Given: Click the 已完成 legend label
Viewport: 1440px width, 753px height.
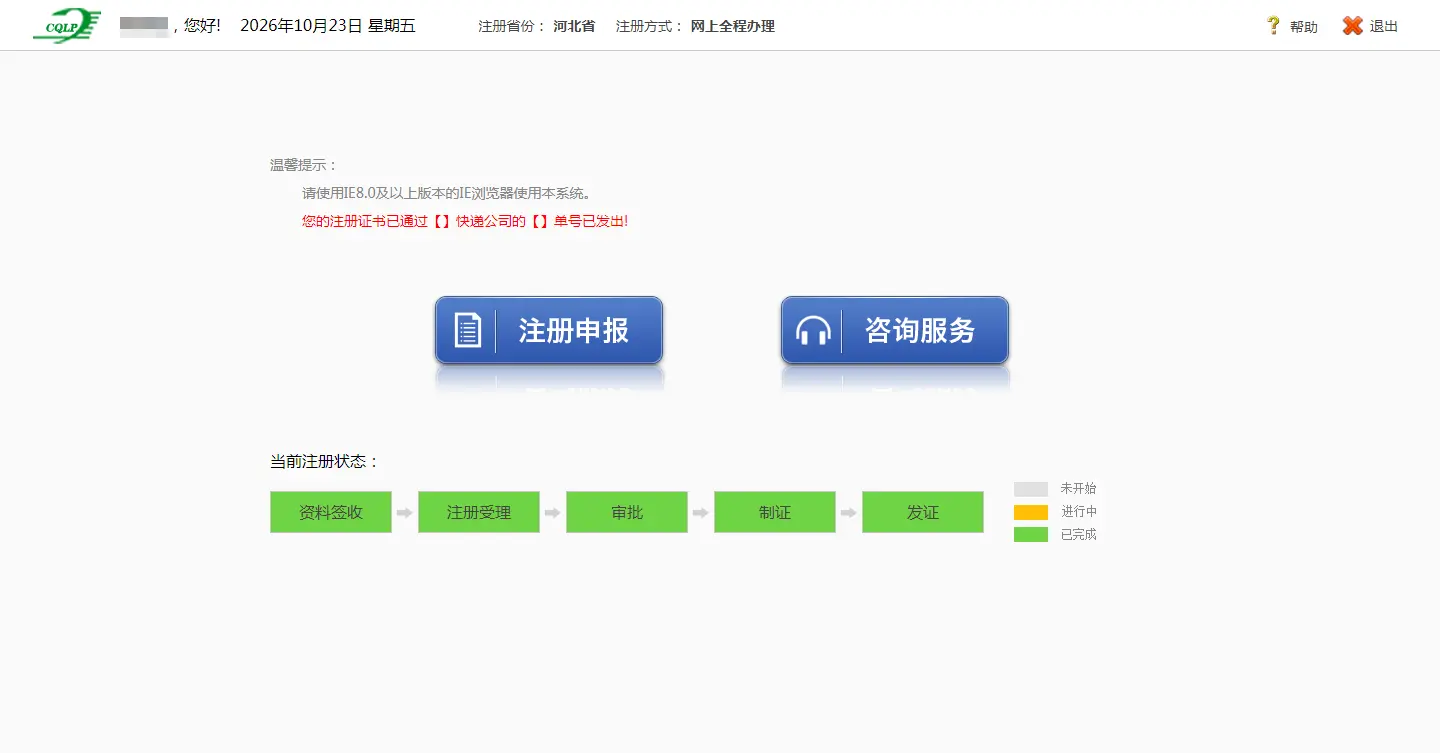Looking at the screenshot, I should [x=1079, y=535].
